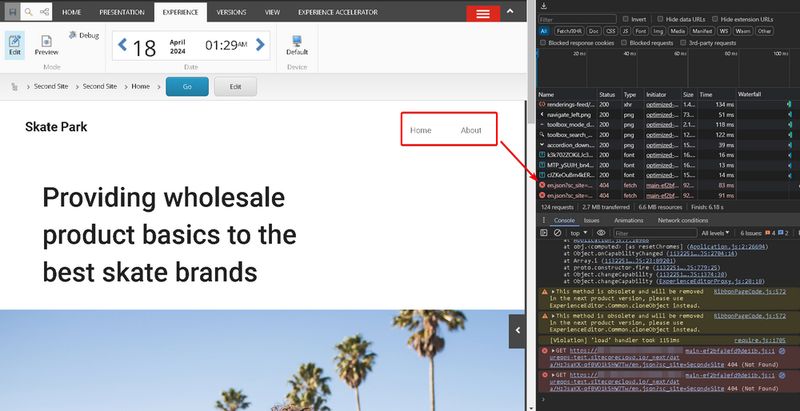Viewport: 800px width, 411px height.
Task: Enable the Invert filter checkbox
Action: click(626, 19)
